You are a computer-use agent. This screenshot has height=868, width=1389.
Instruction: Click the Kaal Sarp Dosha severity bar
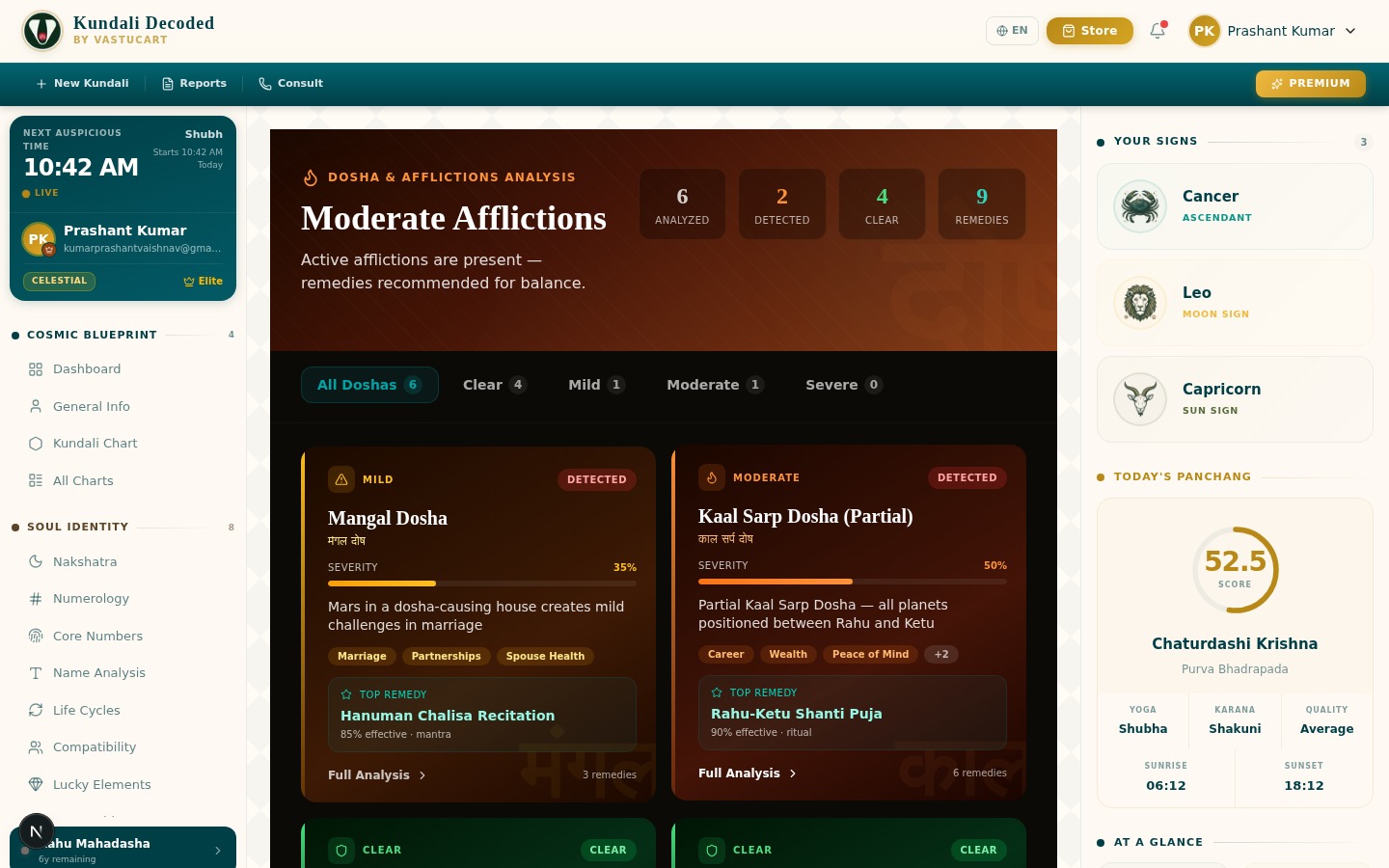tap(852, 582)
